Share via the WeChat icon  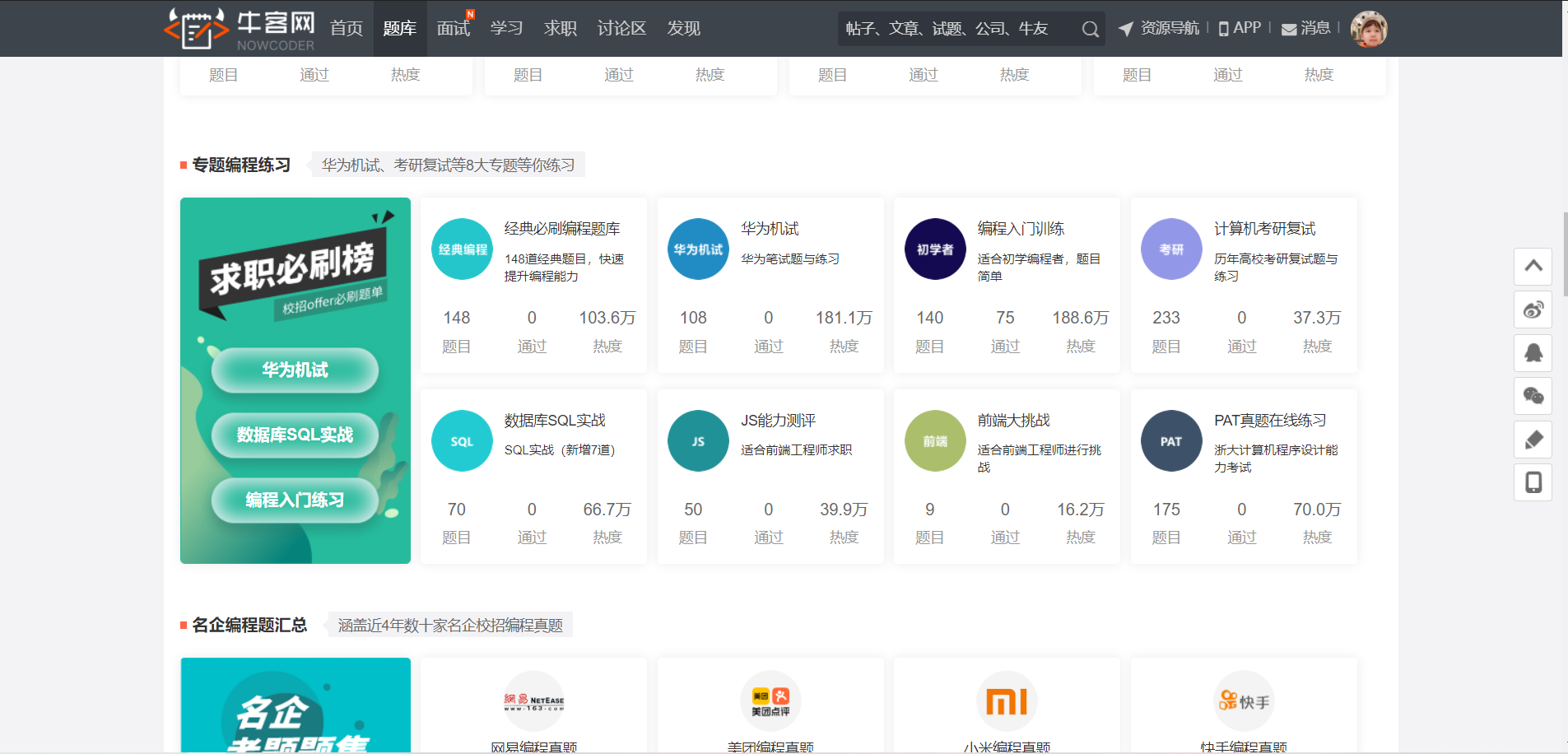click(x=1533, y=396)
